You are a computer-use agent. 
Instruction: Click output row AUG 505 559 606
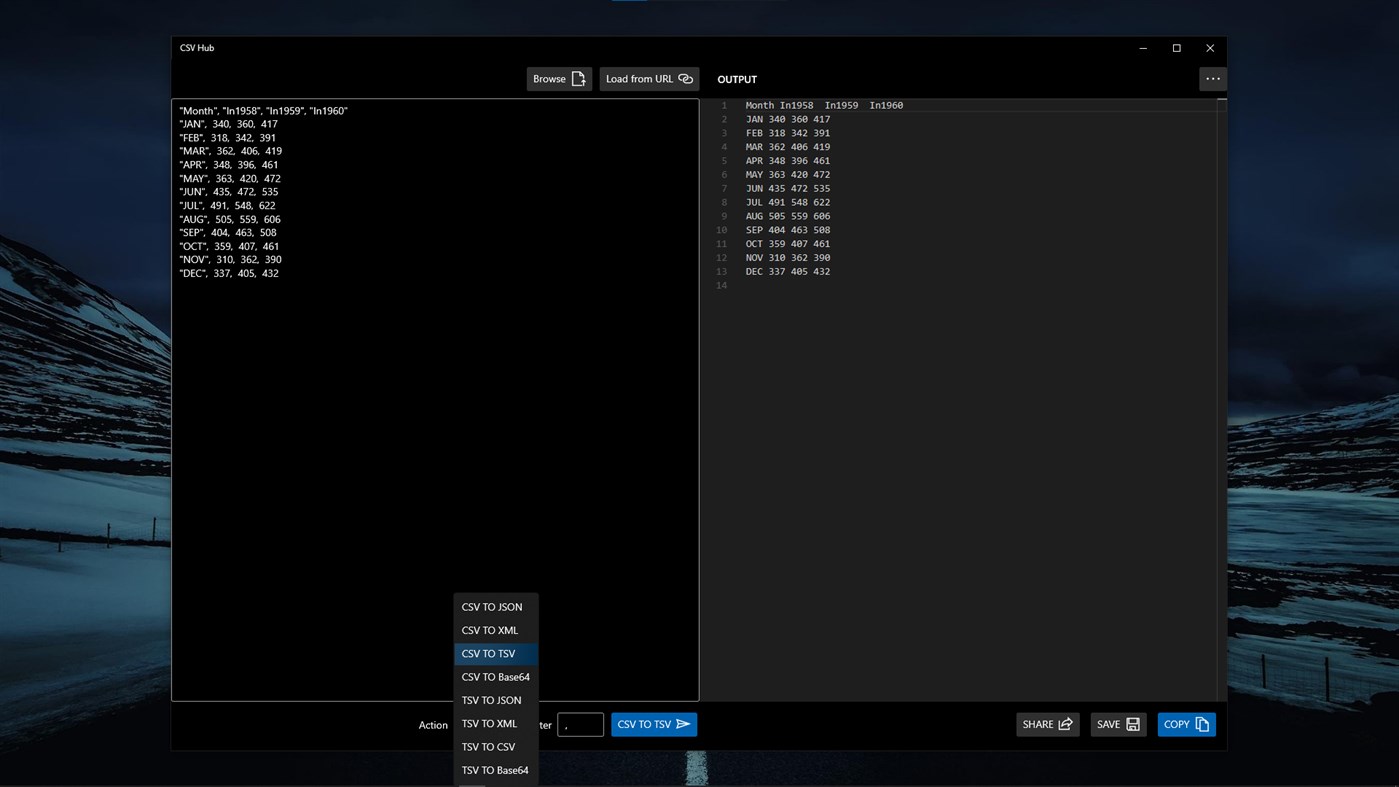pyautogui.click(x=787, y=216)
